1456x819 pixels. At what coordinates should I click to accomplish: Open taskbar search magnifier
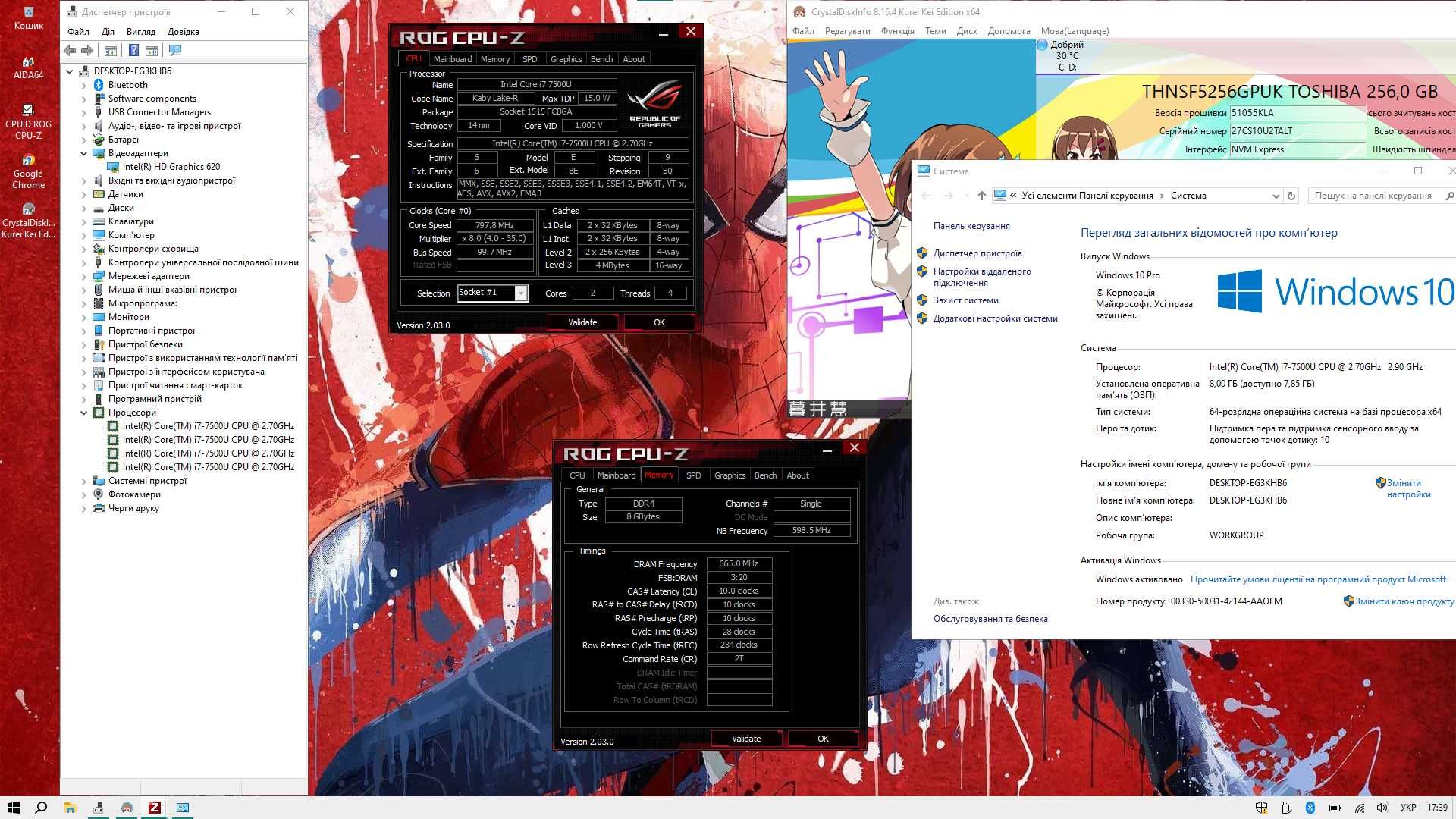(42, 808)
